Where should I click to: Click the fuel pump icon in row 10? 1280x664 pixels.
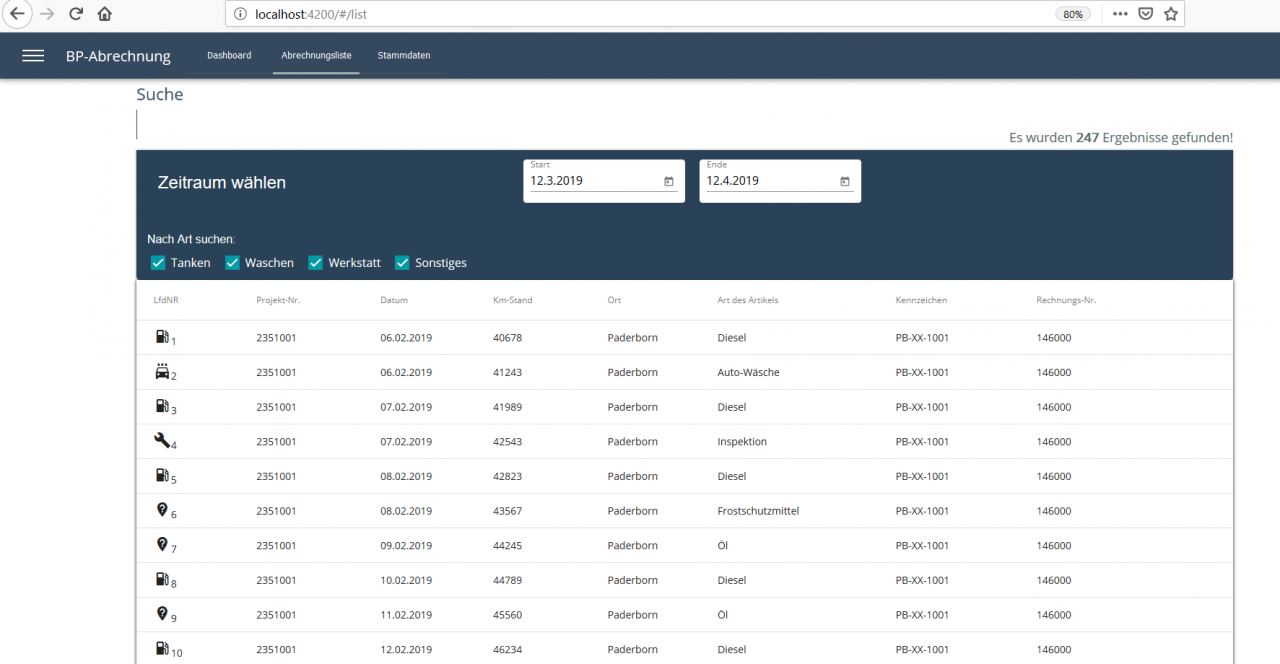(x=162, y=648)
